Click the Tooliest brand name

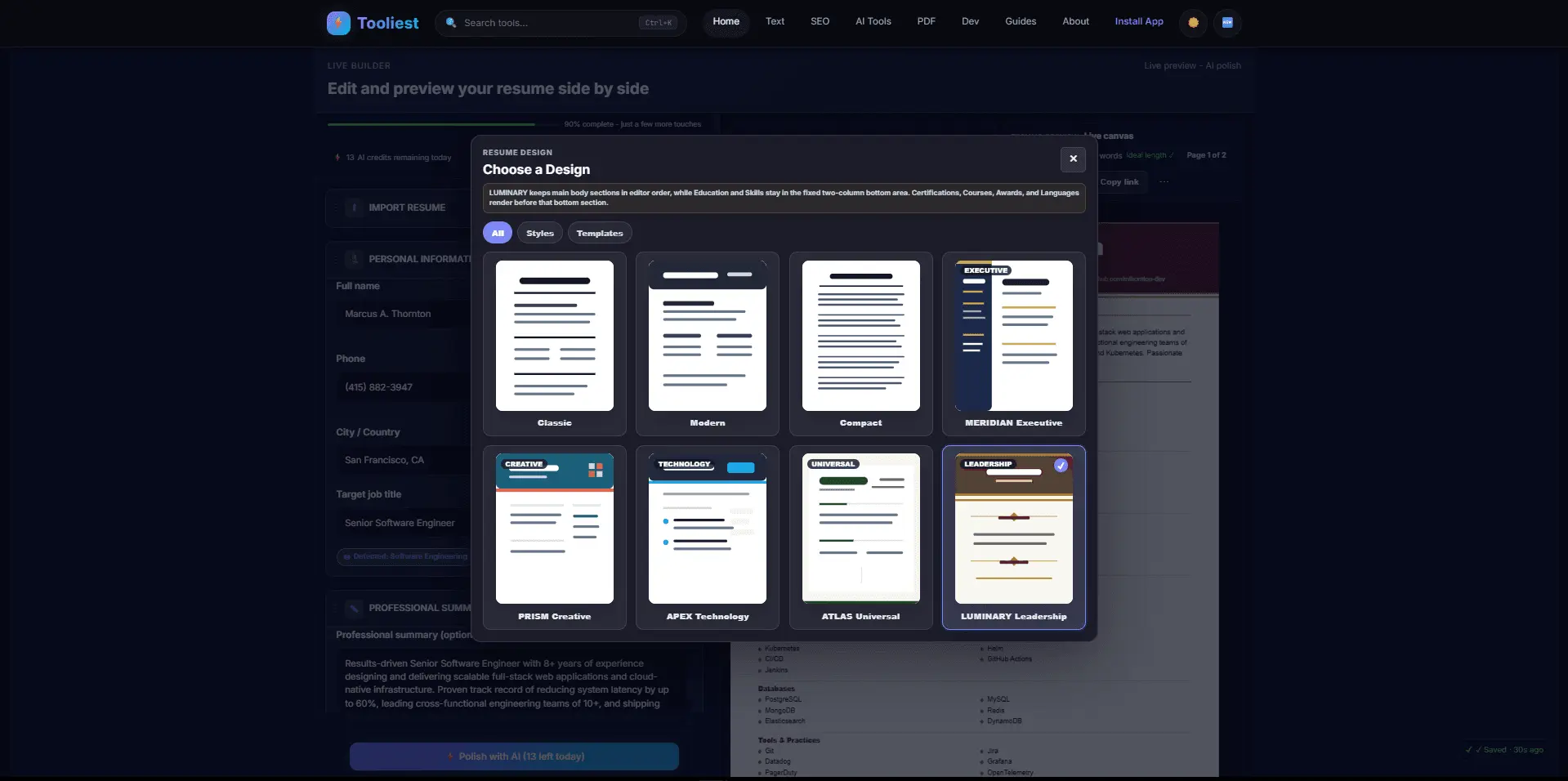pyautogui.click(x=388, y=23)
